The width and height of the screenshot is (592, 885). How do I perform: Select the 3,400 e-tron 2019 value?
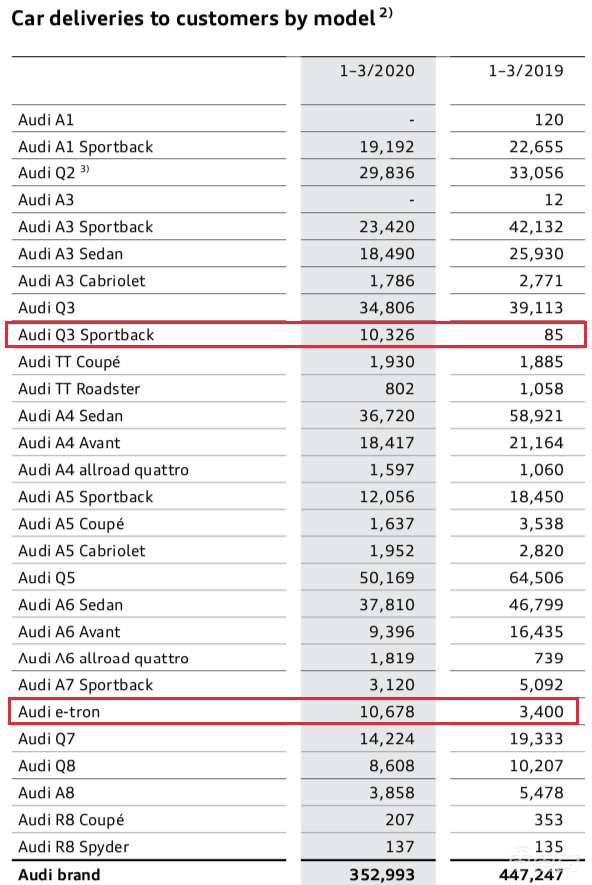541,712
